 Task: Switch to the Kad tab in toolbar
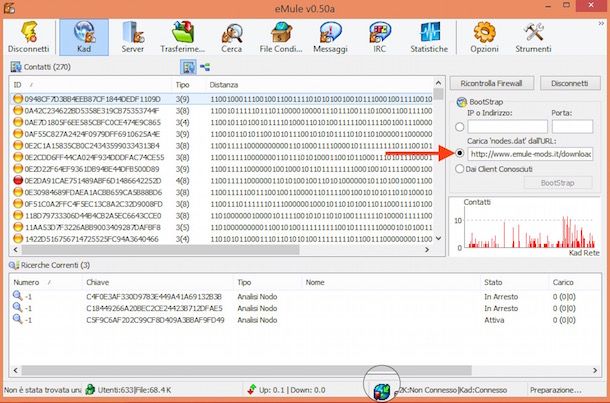click(84, 37)
